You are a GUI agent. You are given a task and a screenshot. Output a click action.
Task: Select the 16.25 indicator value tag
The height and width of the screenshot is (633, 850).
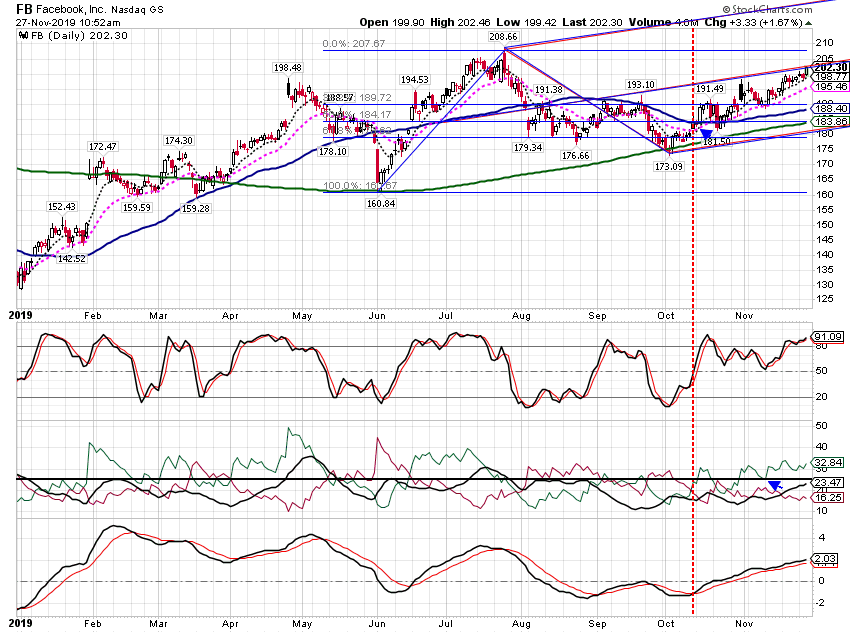tap(828, 498)
